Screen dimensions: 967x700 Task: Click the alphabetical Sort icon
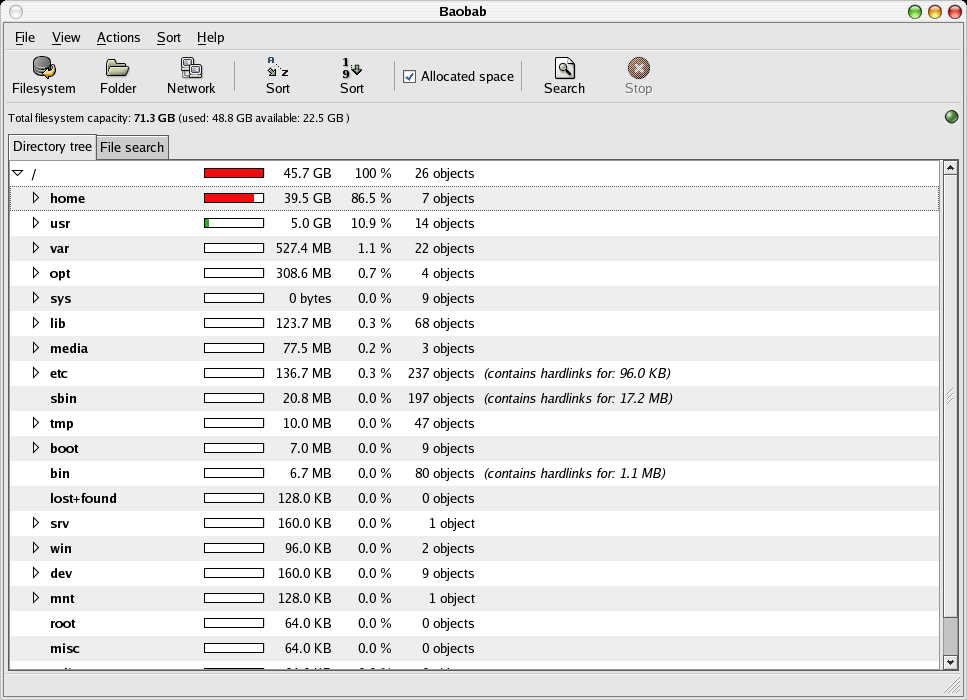[x=278, y=69]
